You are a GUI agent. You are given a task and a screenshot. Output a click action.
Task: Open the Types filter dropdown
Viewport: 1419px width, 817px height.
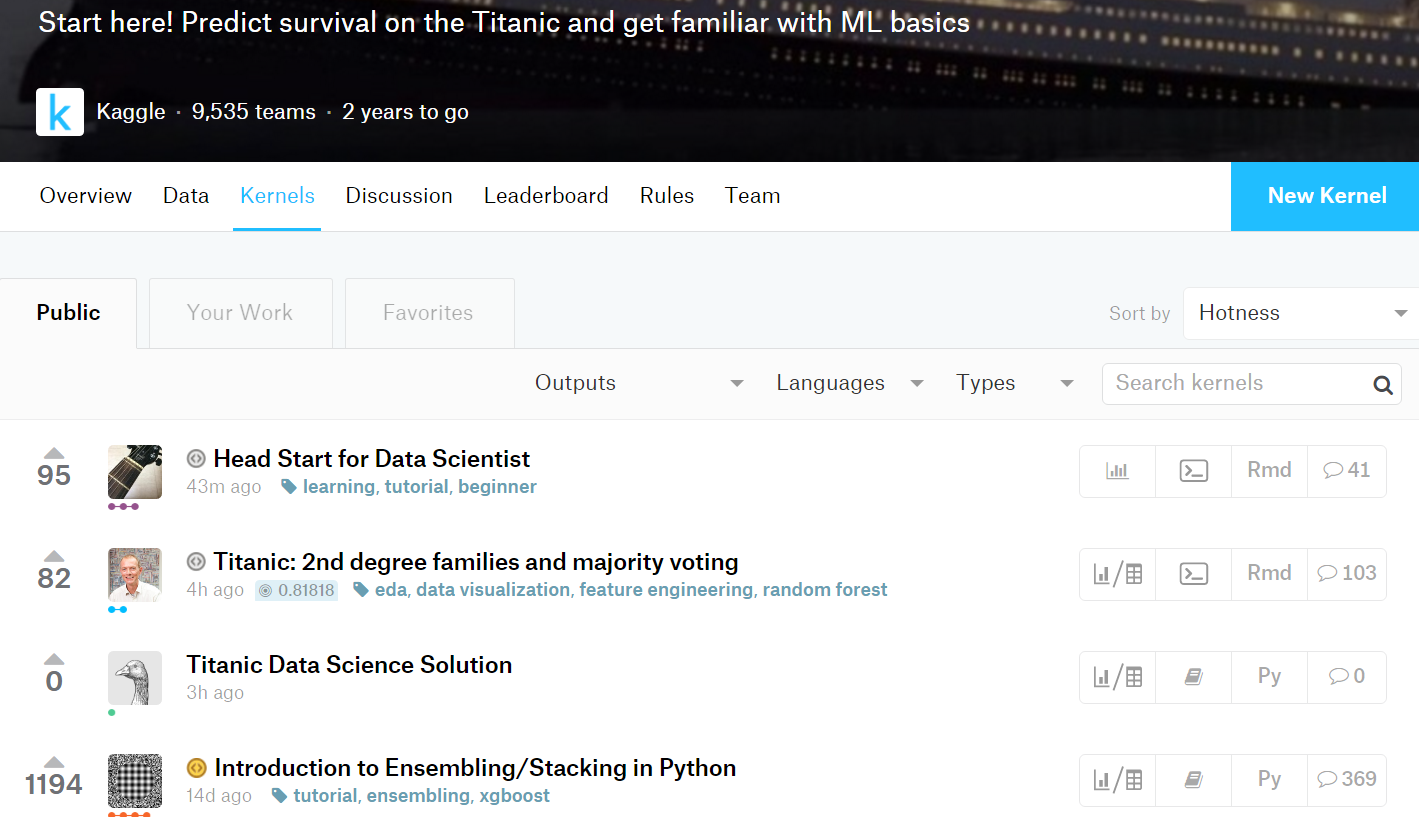pyautogui.click(x=1014, y=383)
